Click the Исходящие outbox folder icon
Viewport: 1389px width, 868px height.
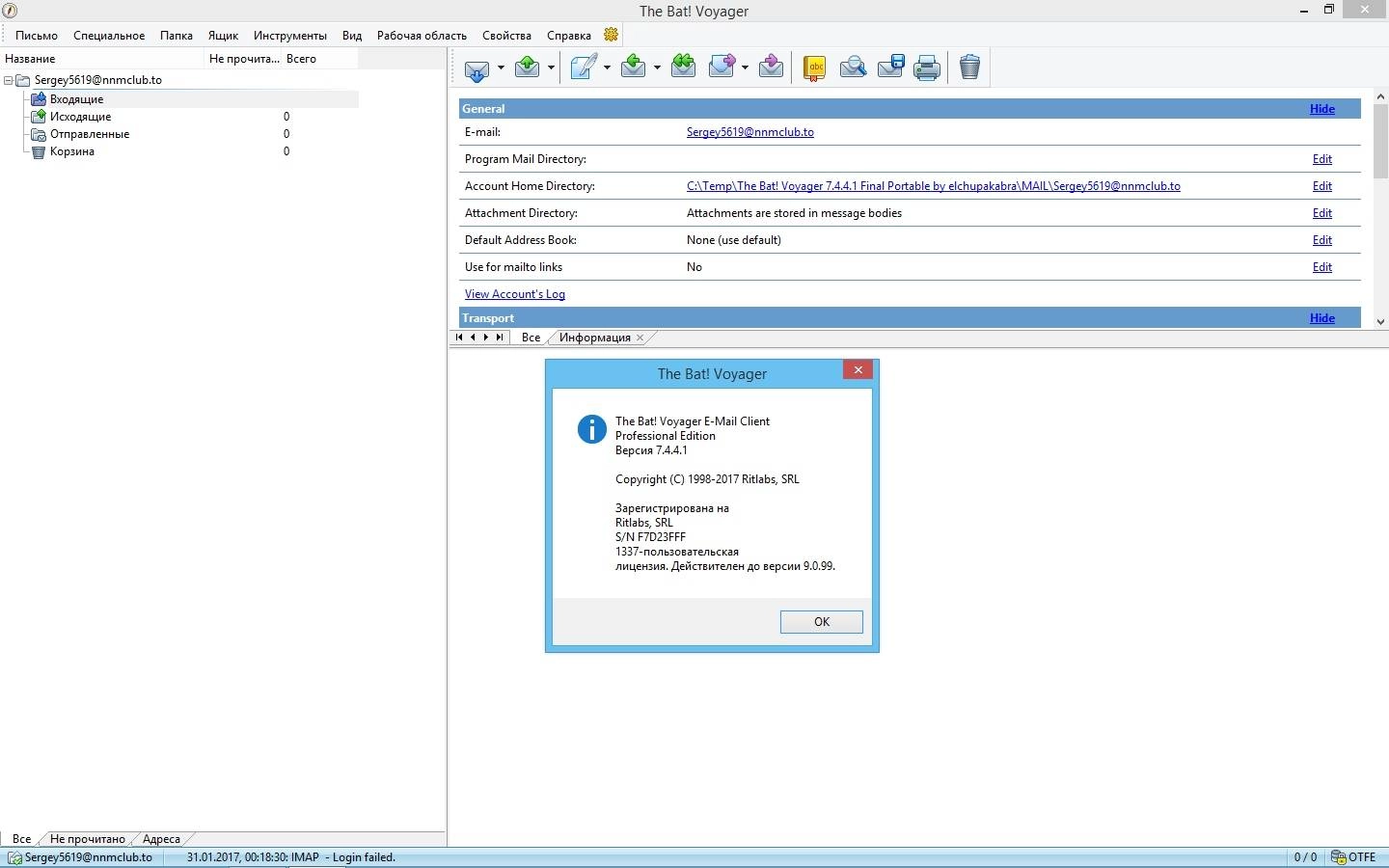click(x=39, y=117)
